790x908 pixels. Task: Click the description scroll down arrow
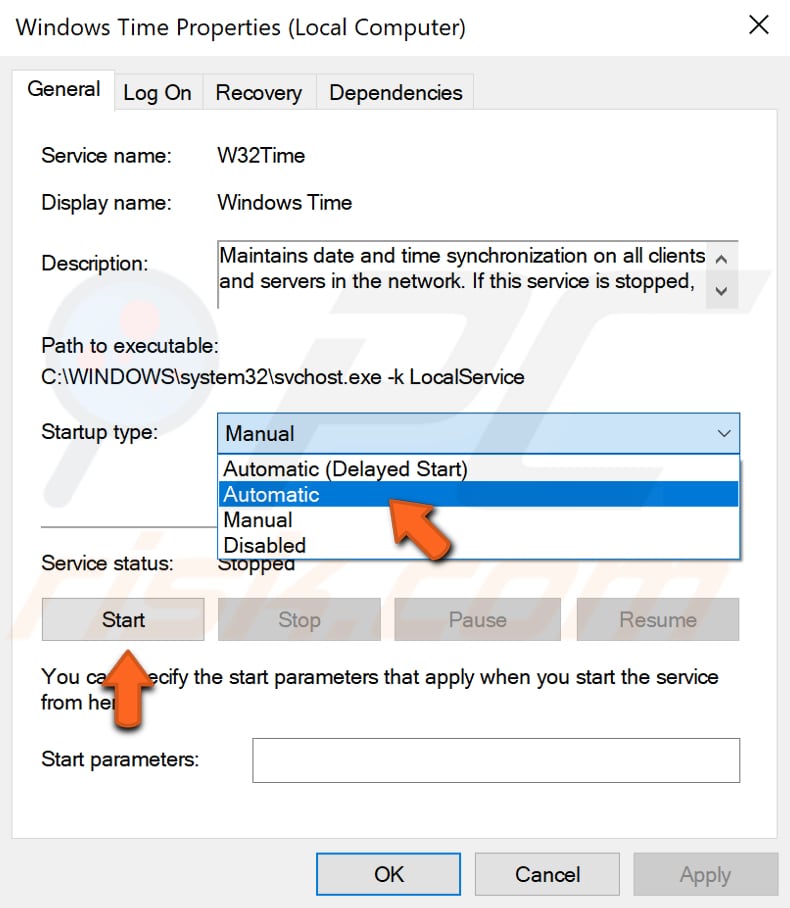pos(723,292)
